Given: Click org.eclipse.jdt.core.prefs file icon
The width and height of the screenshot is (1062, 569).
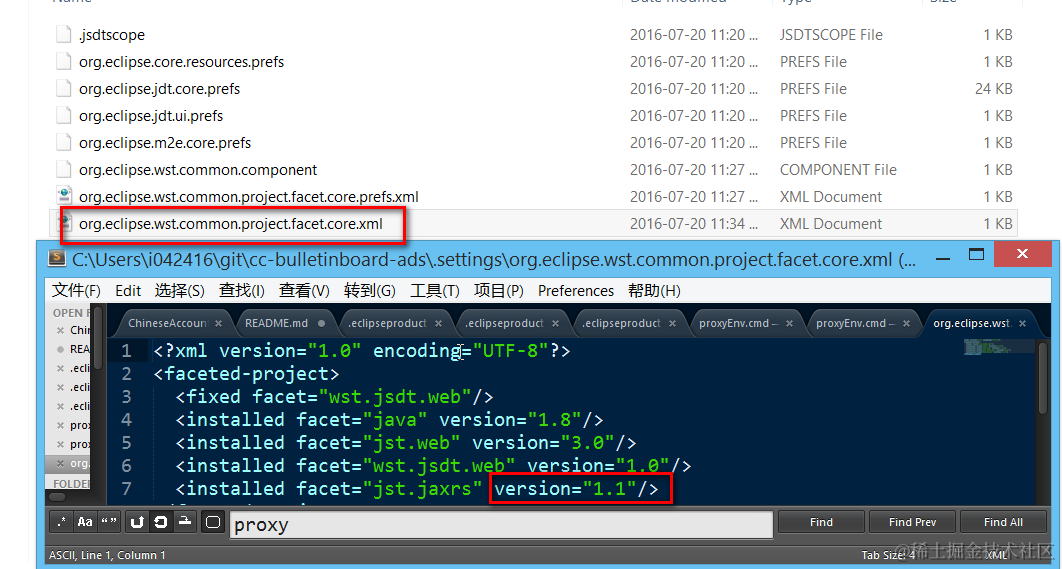Looking at the screenshot, I should coord(64,89).
